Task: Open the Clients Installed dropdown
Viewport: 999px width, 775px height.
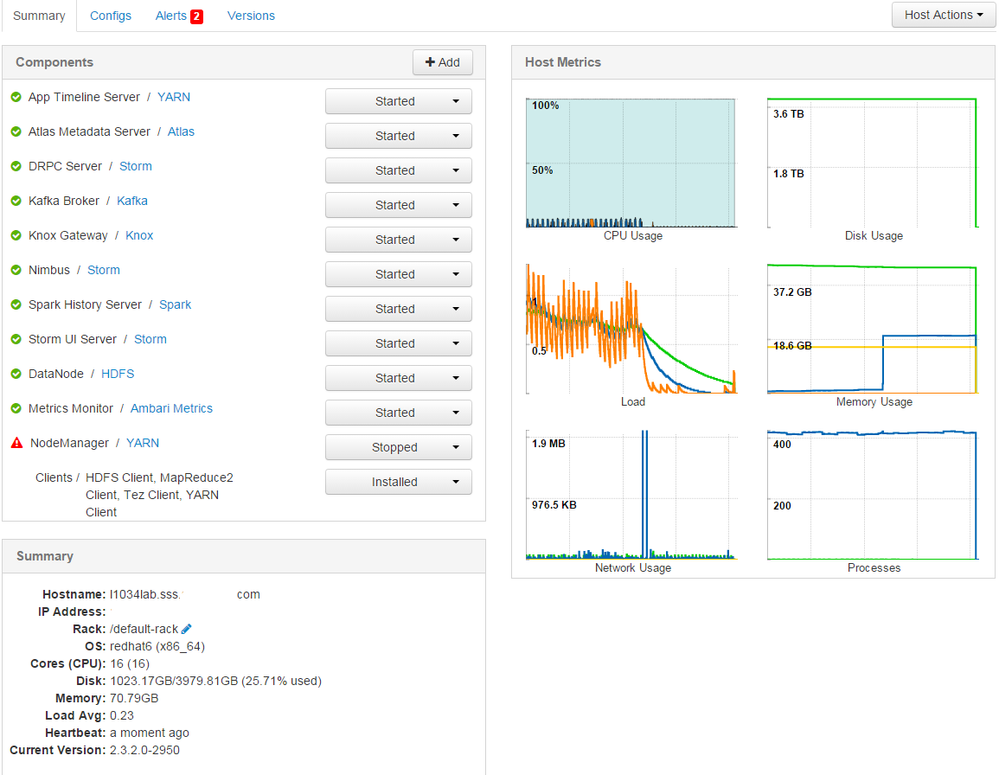Action: click(x=398, y=482)
